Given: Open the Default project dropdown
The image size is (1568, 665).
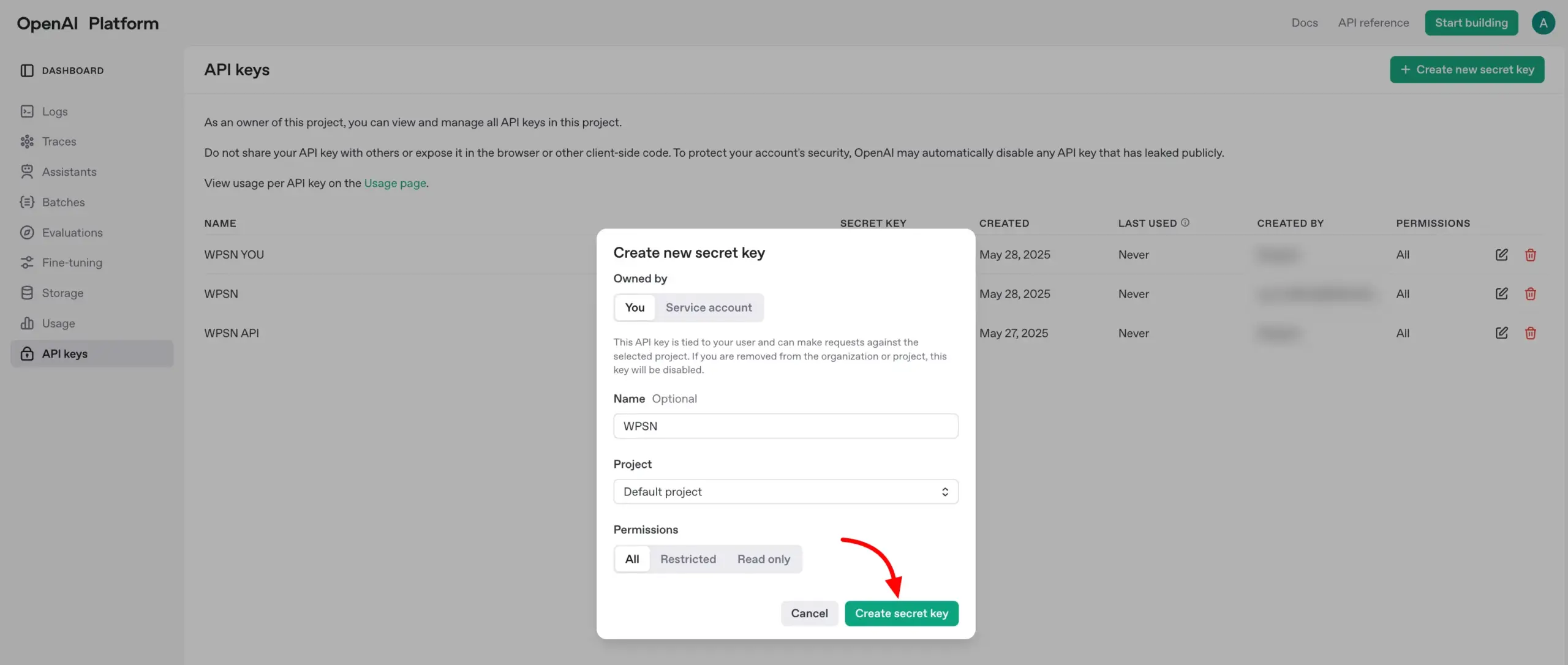Looking at the screenshot, I should coord(785,492).
